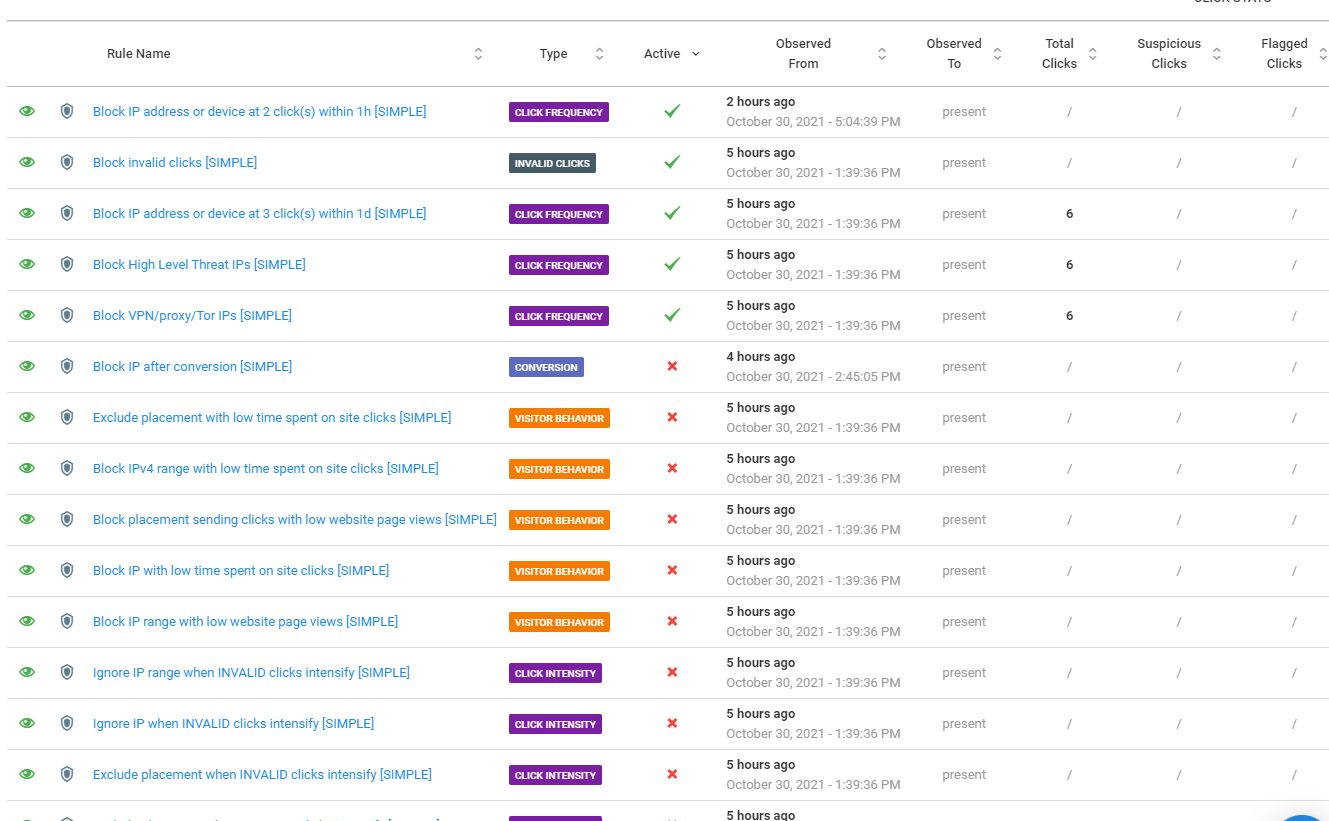This screenshot has height=821, width=1329.
Task: Click Rule Name column header
Action: pyautogui.click(x=139, y=54)
